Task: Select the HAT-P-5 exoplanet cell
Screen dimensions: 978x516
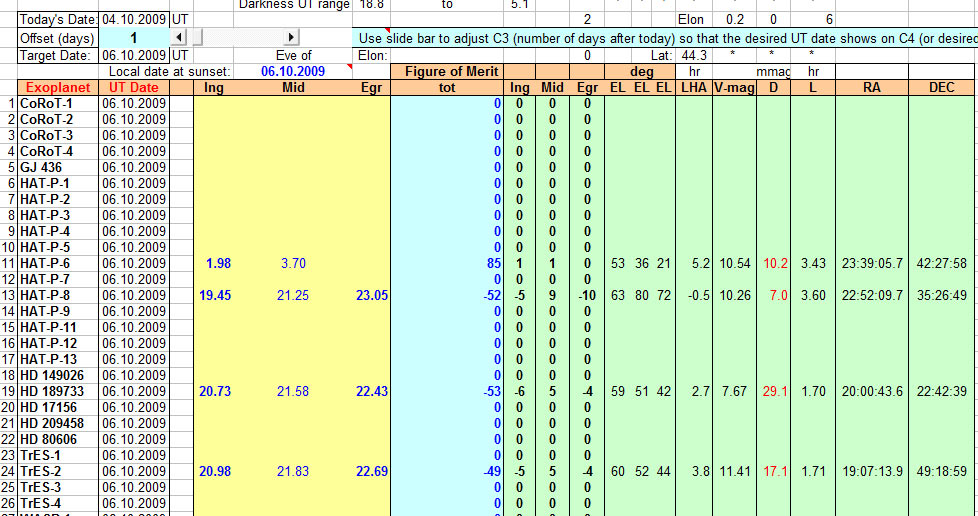Action: (x=58, y=248)
